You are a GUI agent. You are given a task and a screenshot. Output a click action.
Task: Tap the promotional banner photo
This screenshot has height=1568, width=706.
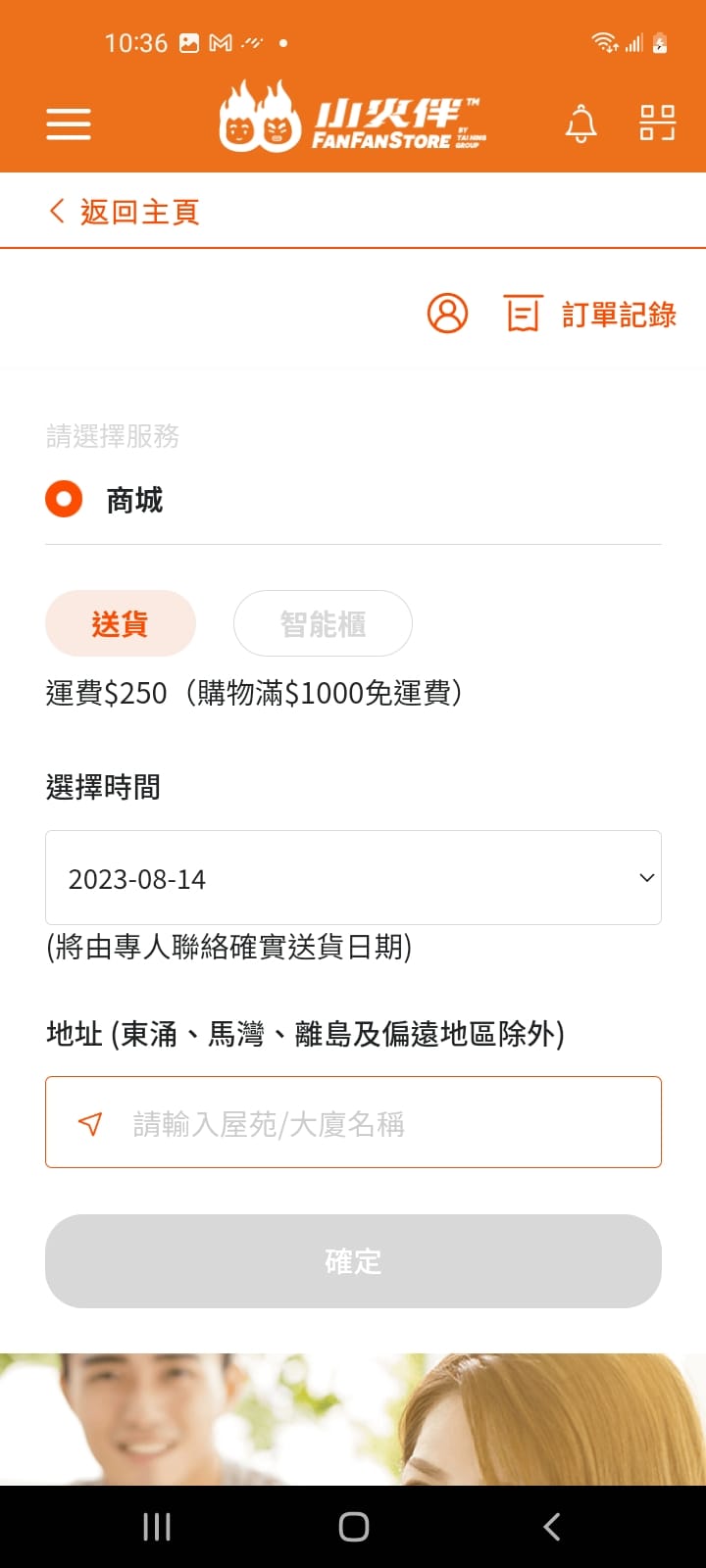coord(353,1419)
